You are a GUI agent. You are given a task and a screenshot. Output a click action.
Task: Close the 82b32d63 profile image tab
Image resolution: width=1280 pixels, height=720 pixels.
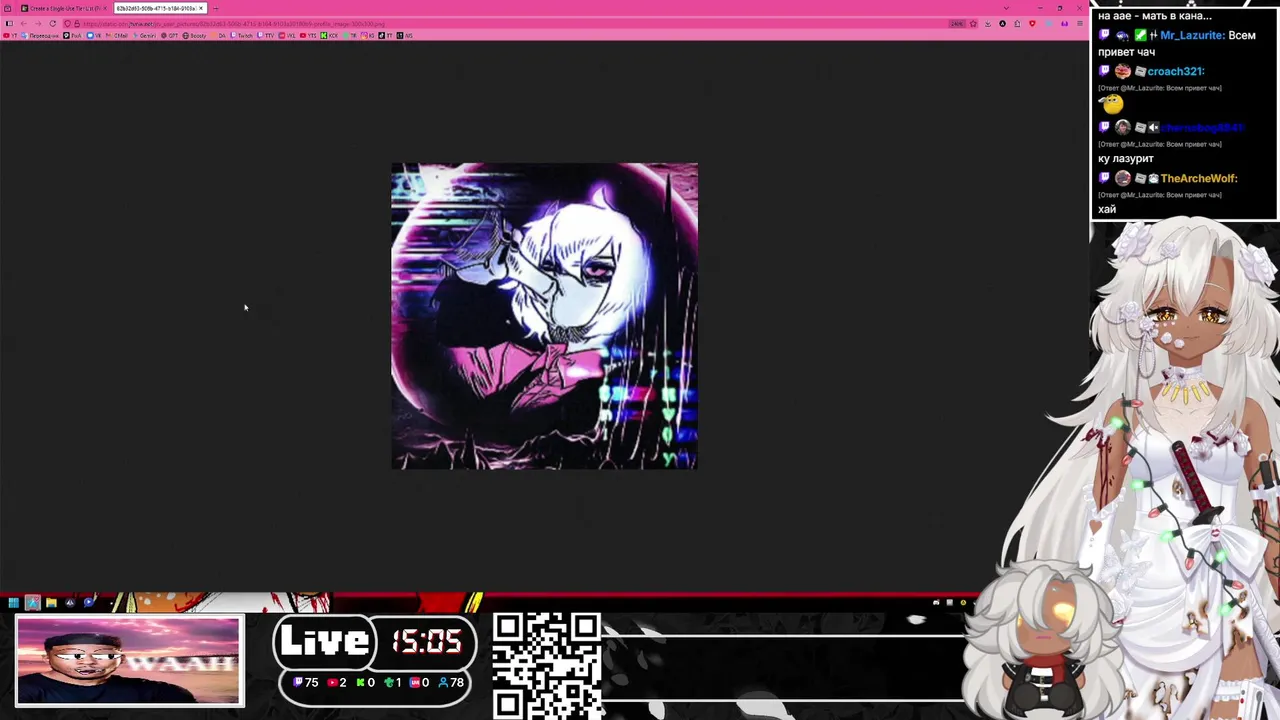coord(201,8)
